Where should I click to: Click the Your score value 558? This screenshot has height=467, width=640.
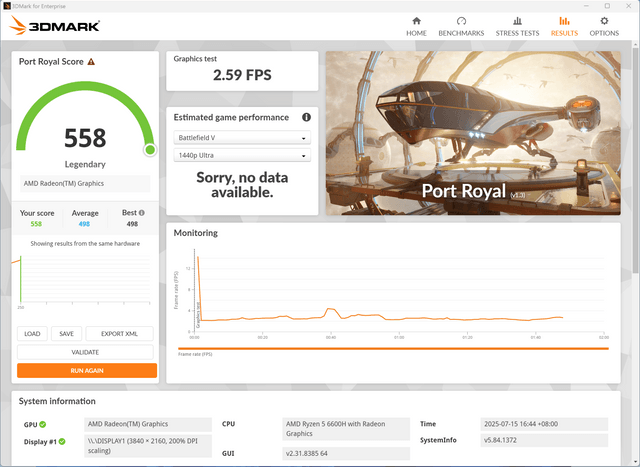[x=36, y=224]
